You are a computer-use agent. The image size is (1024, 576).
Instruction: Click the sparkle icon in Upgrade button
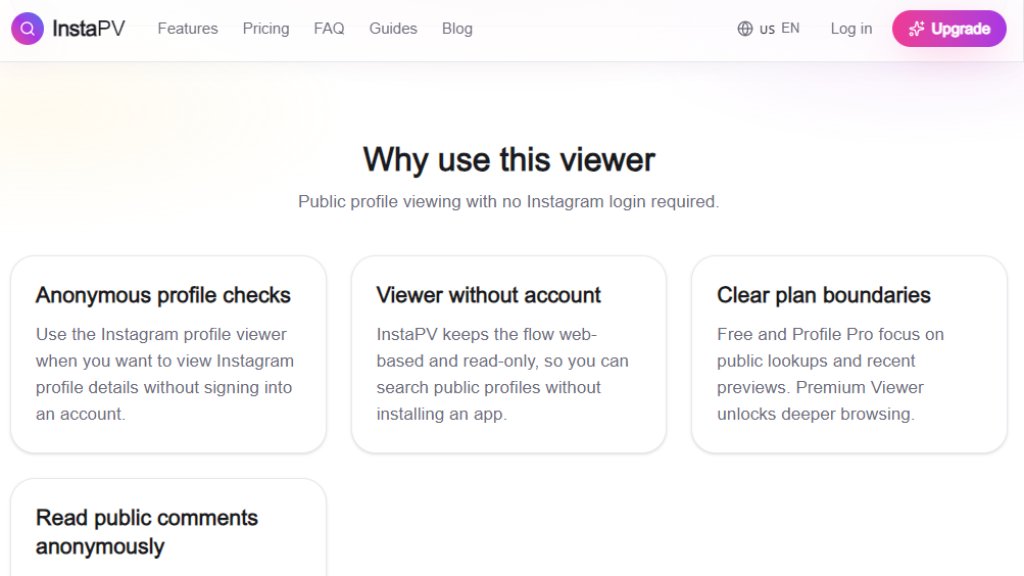point(916,29)
